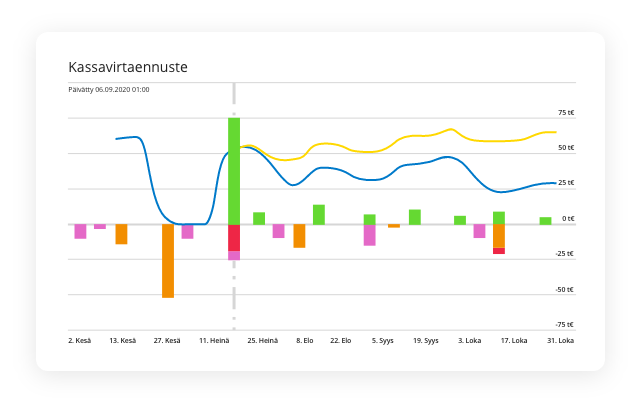
Task: Click the 75 t€ y-axis label
Action: tap(566, 113)
